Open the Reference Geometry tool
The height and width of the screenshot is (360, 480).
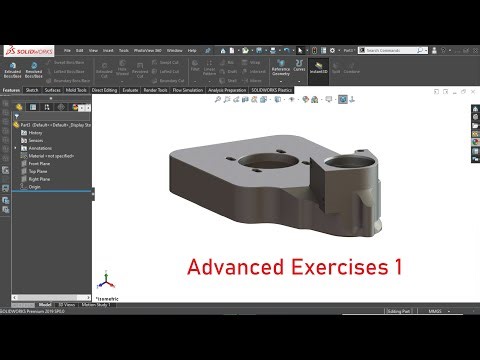tap(281, 68)
